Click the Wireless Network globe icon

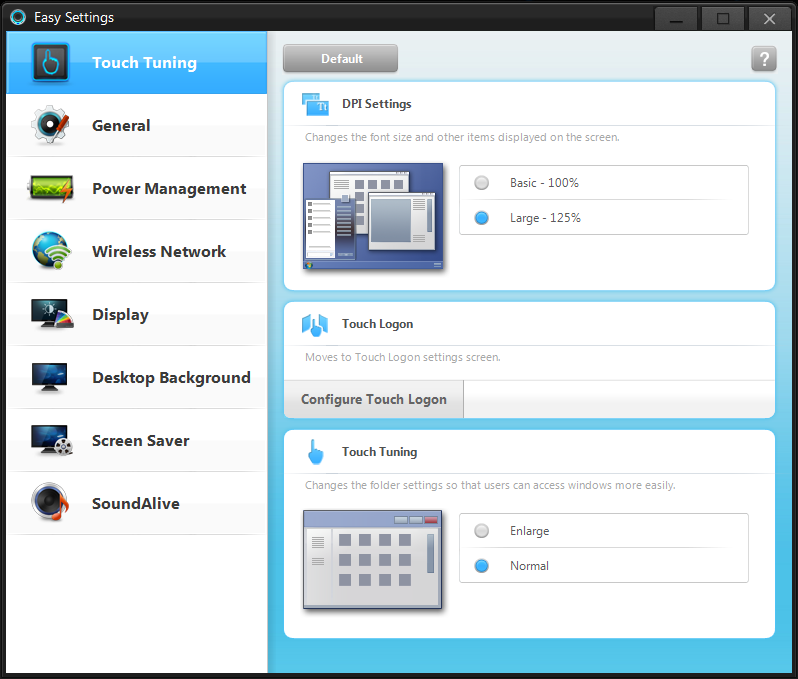(x=51, y=252)
